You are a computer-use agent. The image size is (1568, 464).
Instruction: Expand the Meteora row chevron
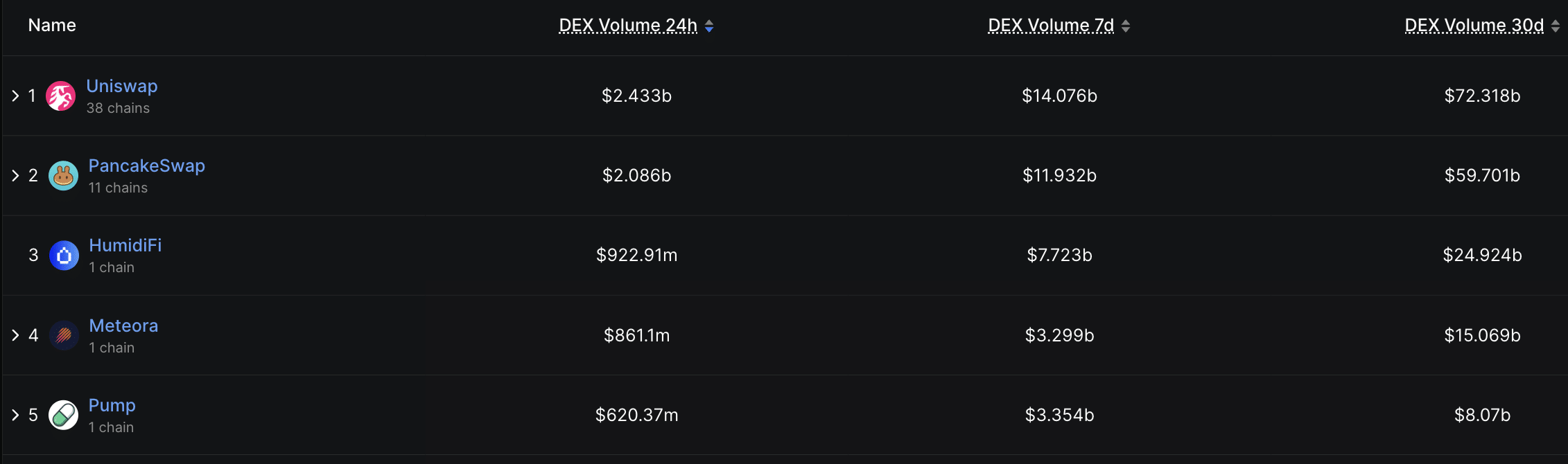pos(15,336)
